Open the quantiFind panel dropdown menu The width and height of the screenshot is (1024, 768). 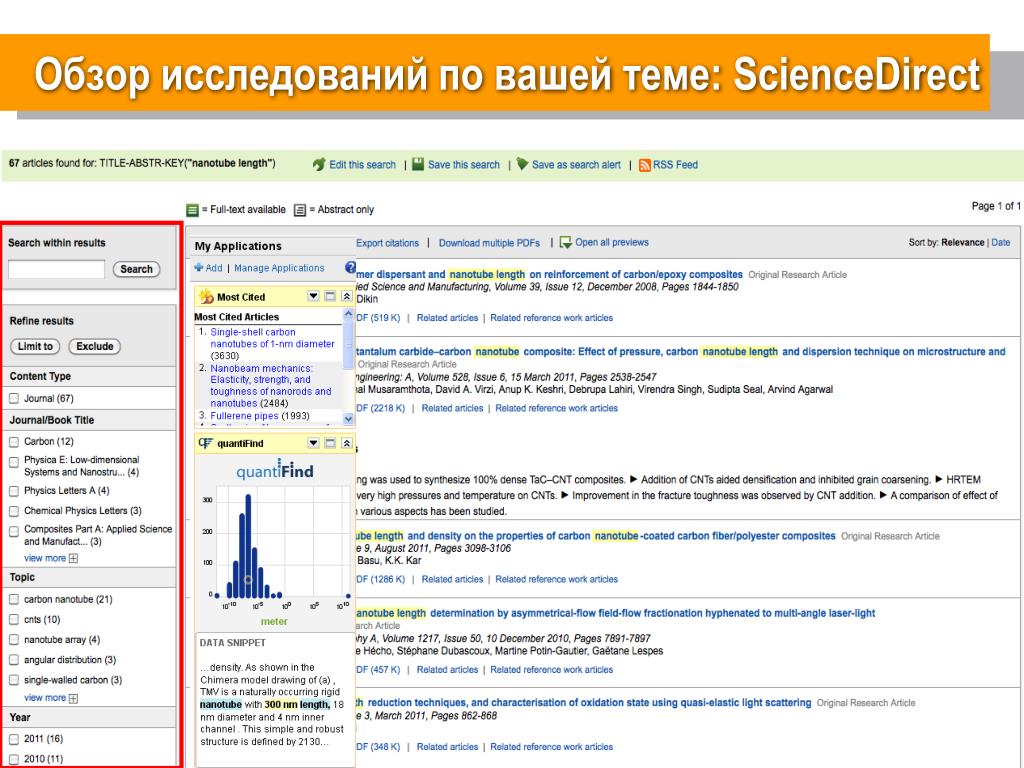[x=313, y=443]
